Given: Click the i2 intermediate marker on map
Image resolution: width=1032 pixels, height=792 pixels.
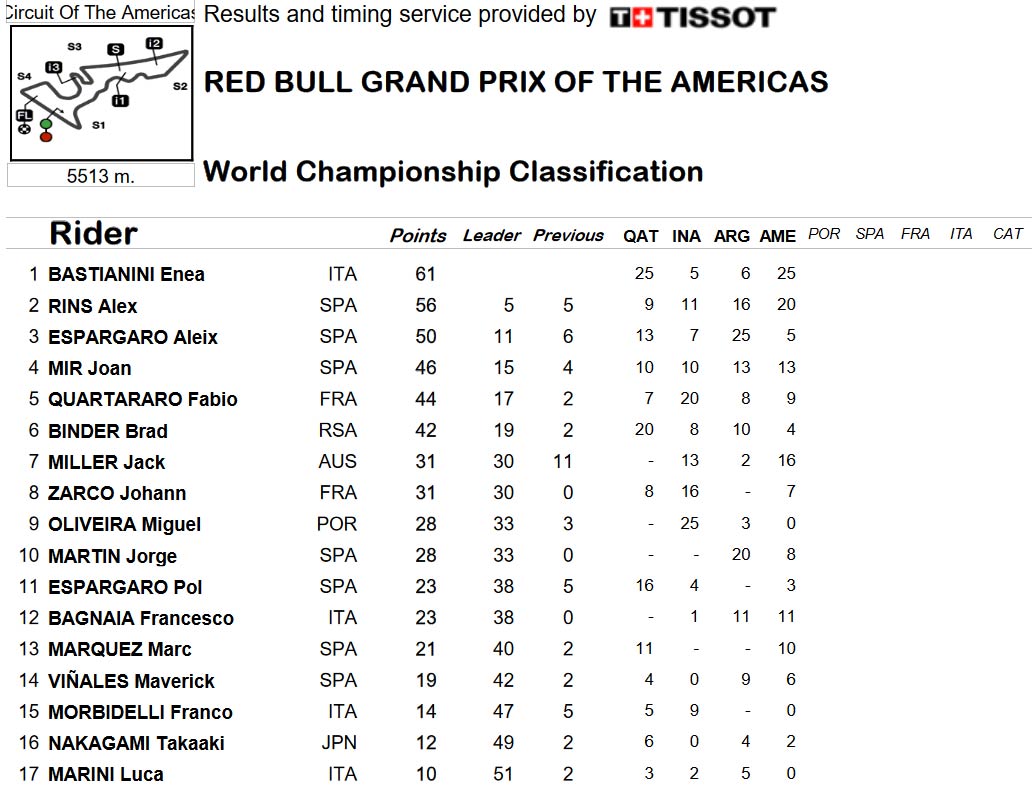Looking at the screenshot, I should click(x=154, y=43).
